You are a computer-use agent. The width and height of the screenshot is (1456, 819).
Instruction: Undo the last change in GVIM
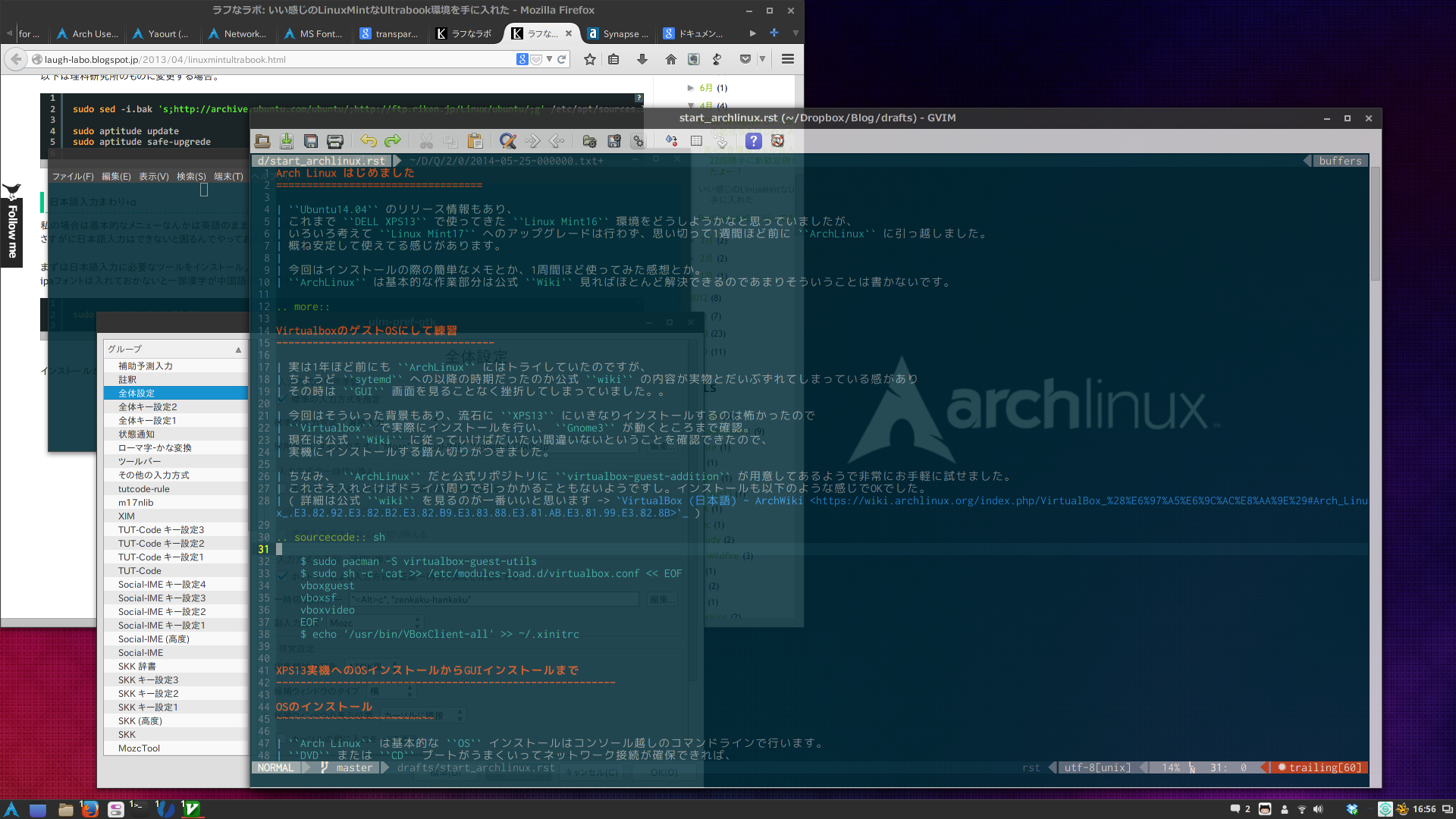point(369,141)
